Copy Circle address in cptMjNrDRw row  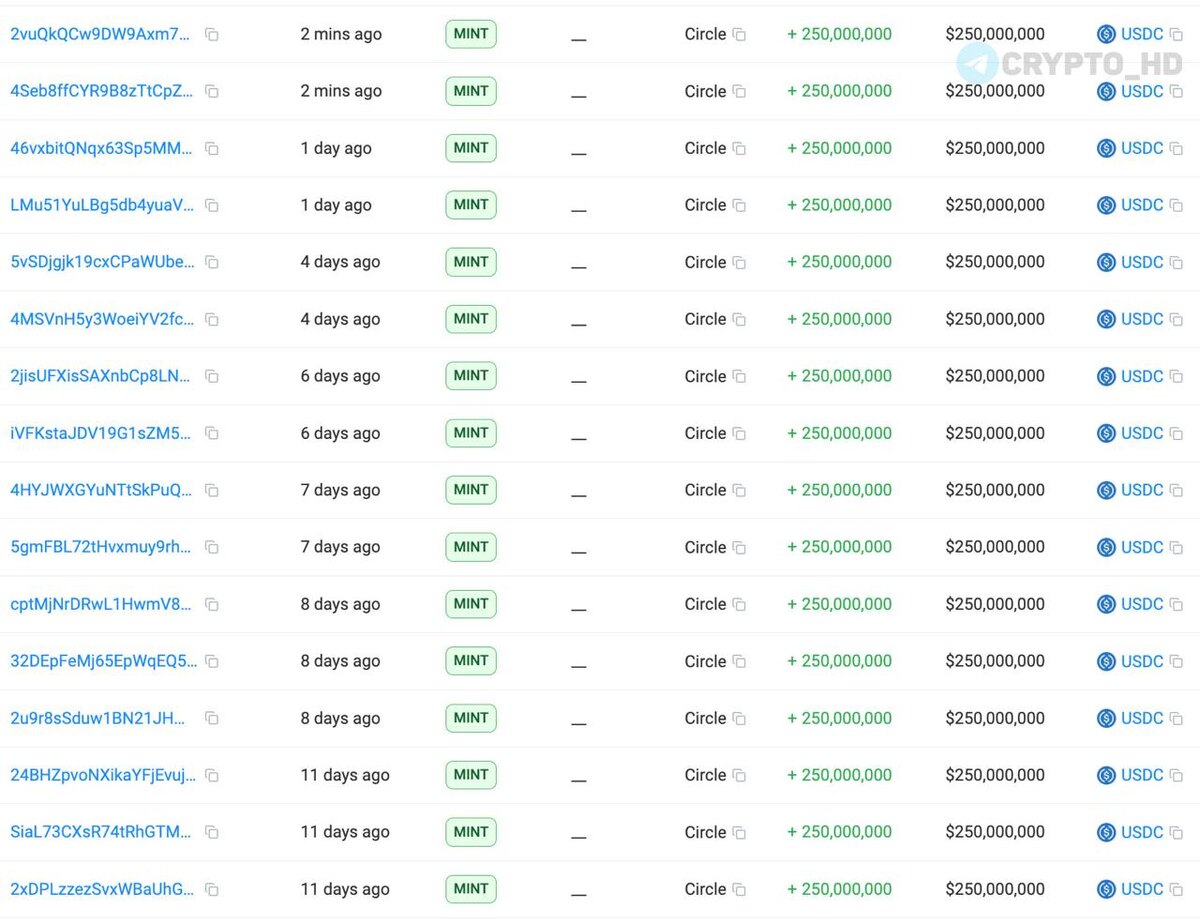(739, 604)
